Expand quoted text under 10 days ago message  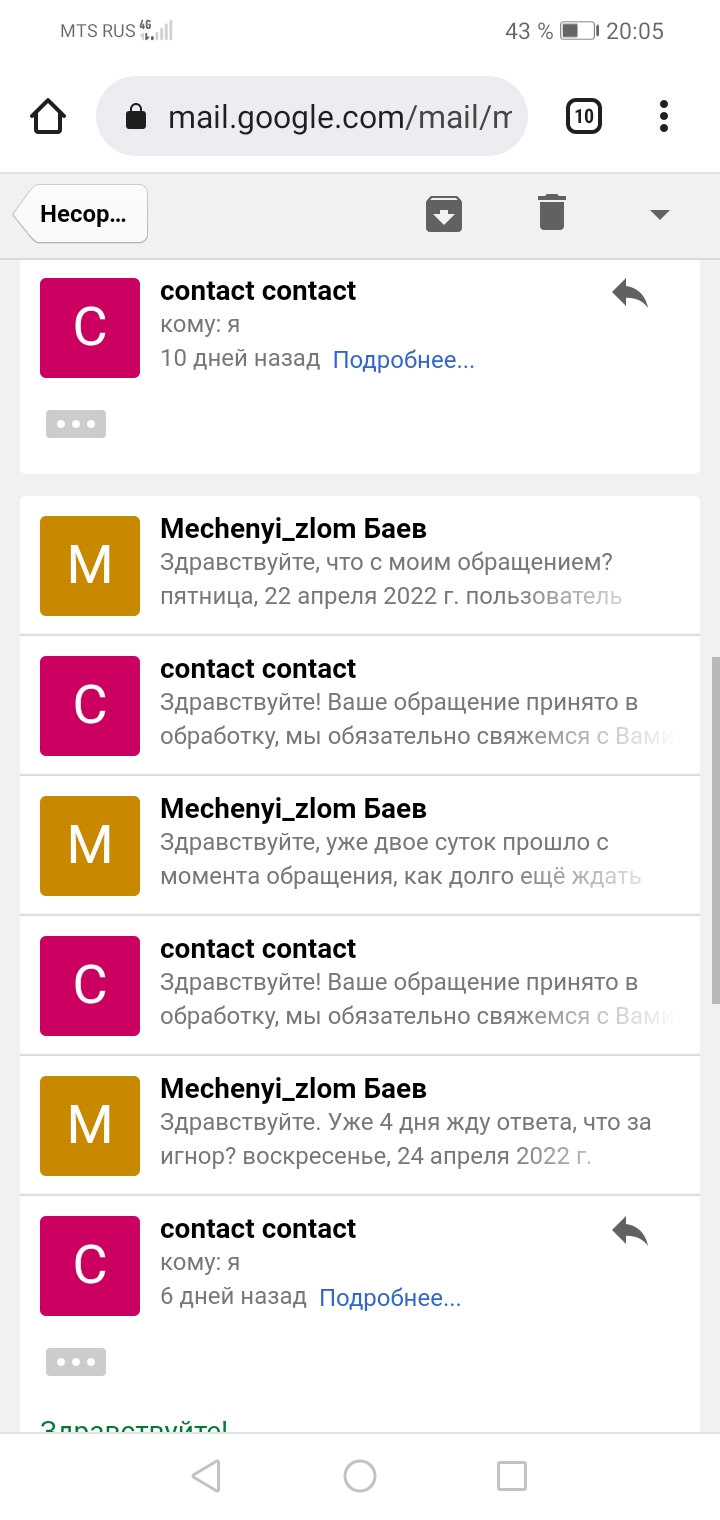point(76,424)
